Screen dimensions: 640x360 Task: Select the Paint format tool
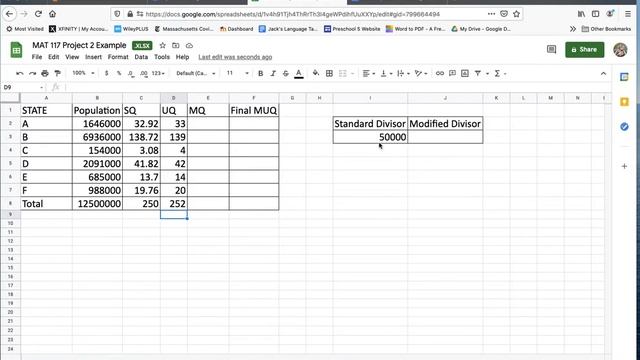point(58,73)
